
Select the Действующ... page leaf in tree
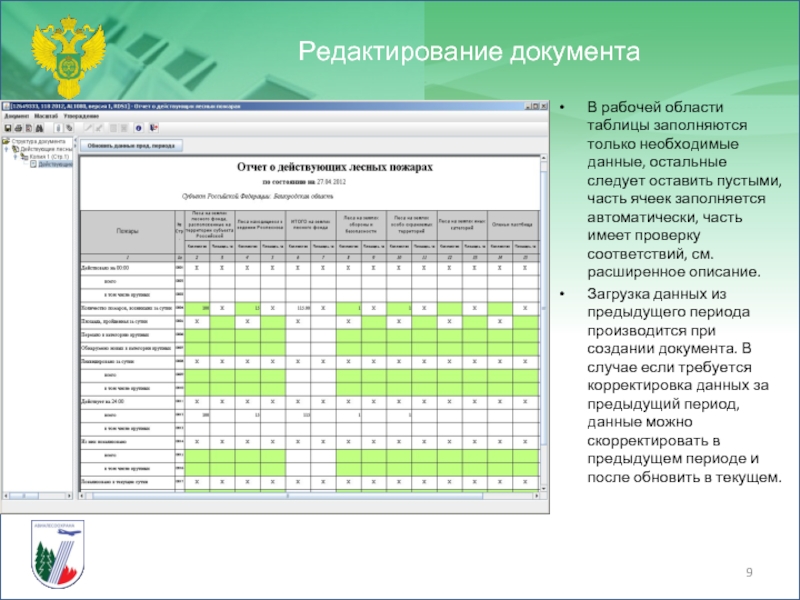tap(53, 164)
